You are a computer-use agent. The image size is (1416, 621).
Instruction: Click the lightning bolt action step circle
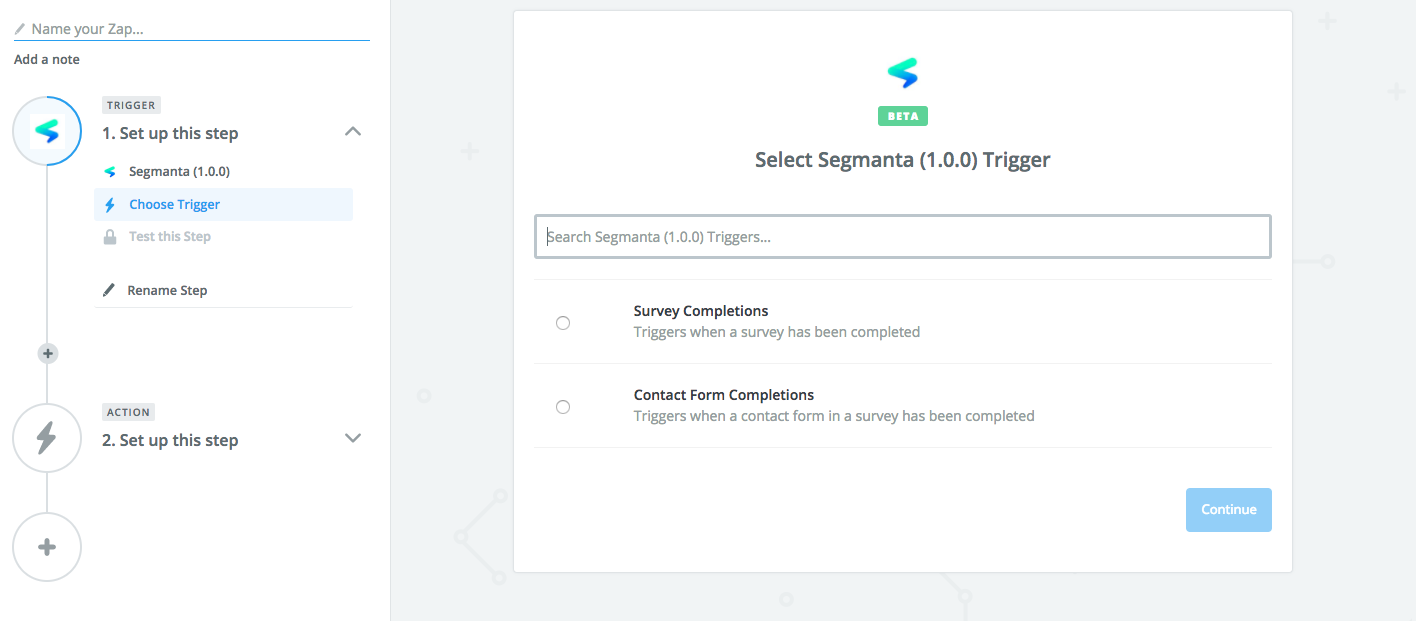(x=47, y=438)
